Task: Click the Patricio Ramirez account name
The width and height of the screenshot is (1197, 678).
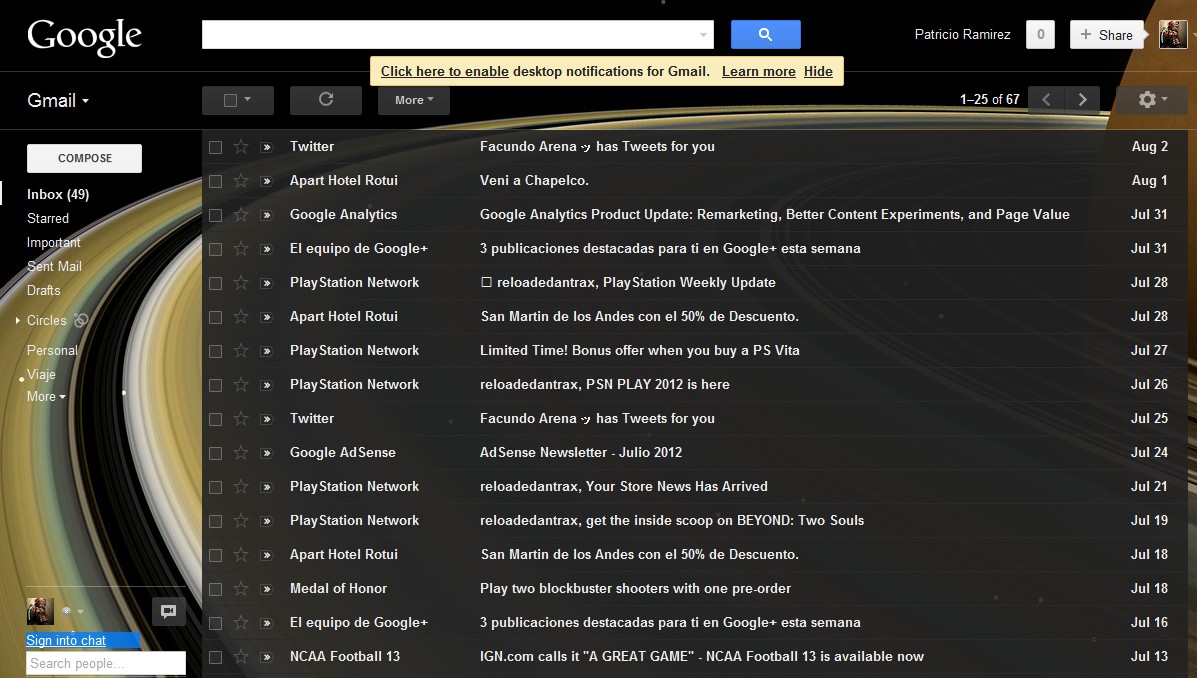Action: [962, 34]
